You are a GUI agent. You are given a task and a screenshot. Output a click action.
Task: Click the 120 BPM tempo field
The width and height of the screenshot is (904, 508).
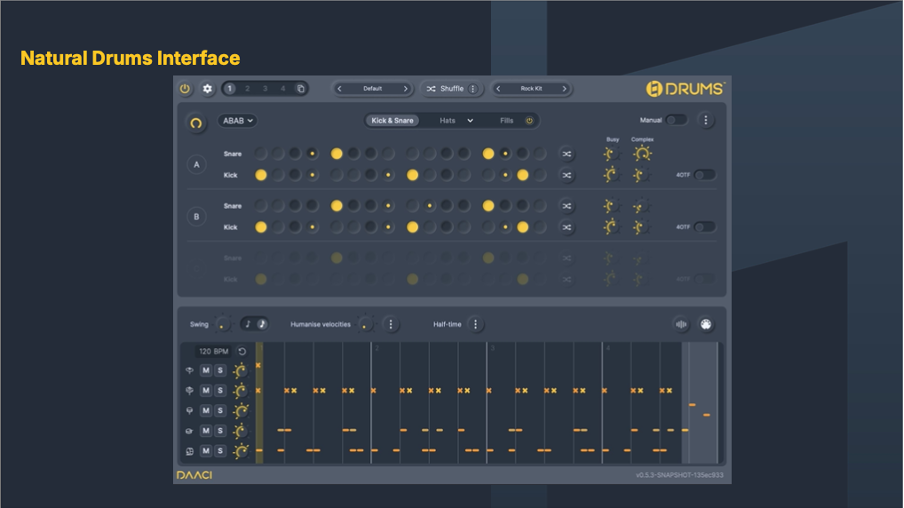coord(213,351)
